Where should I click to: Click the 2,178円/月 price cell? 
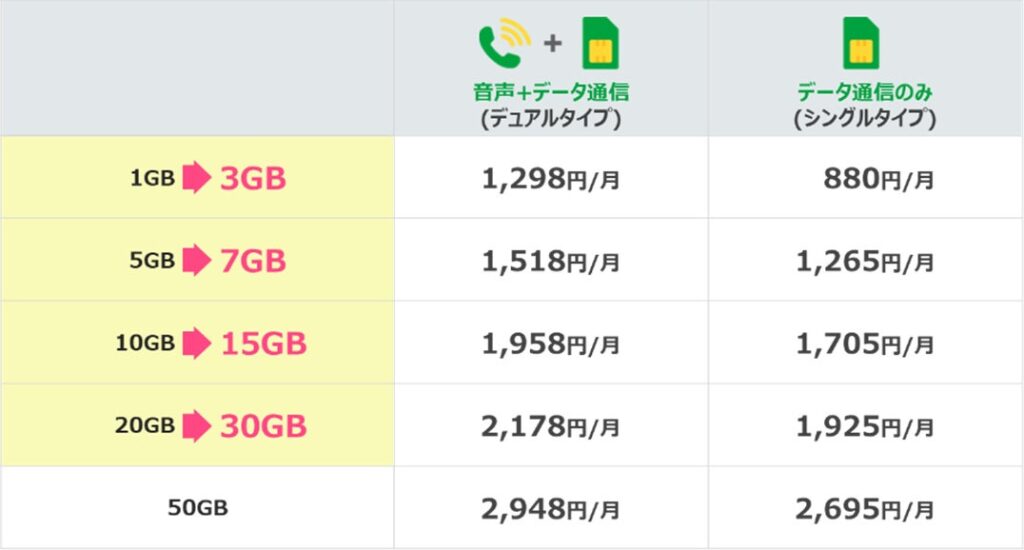550,427
